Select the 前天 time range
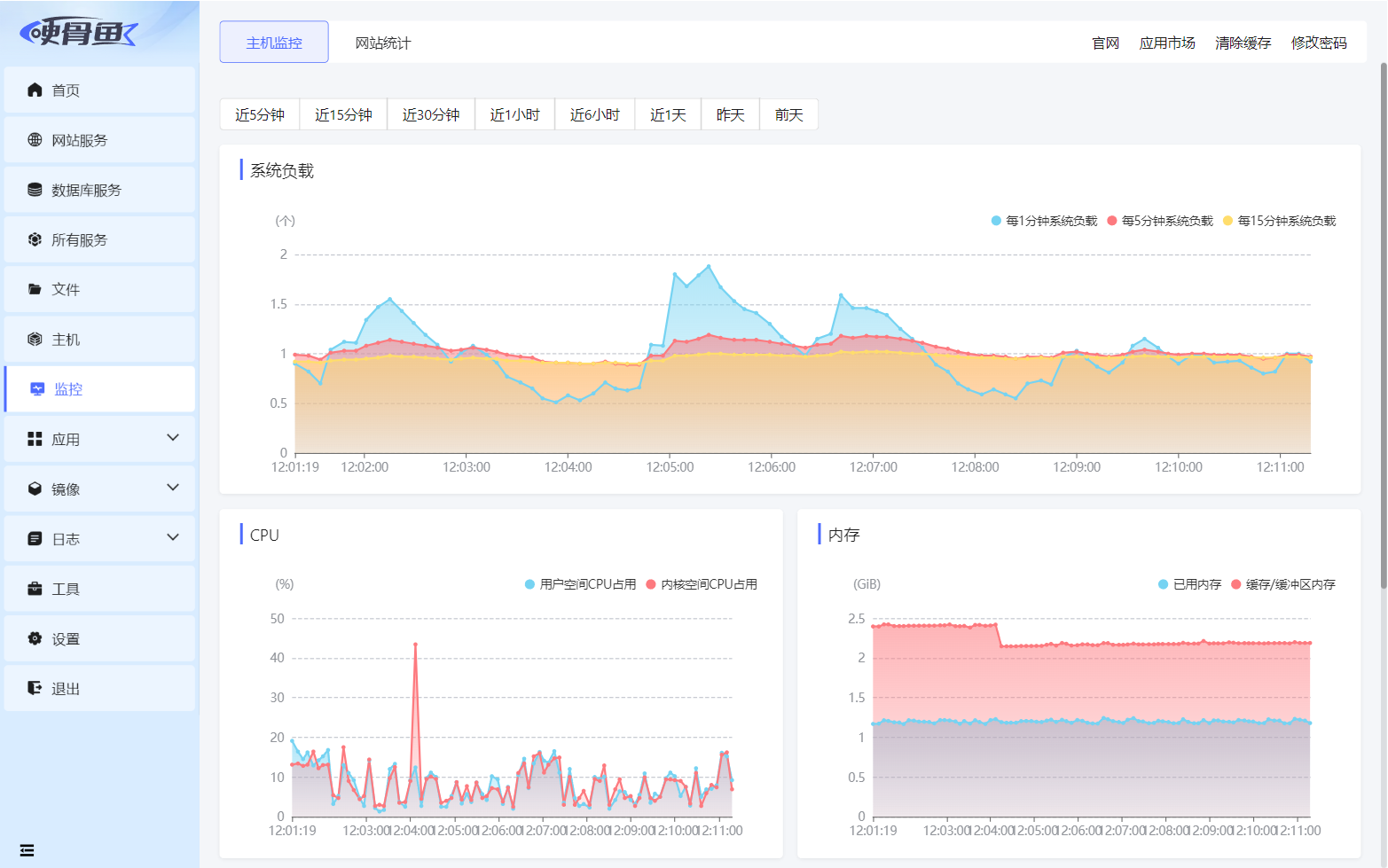Image resolution: width=1388 pixels, height=868 pixels. click(x=789, y=114)
